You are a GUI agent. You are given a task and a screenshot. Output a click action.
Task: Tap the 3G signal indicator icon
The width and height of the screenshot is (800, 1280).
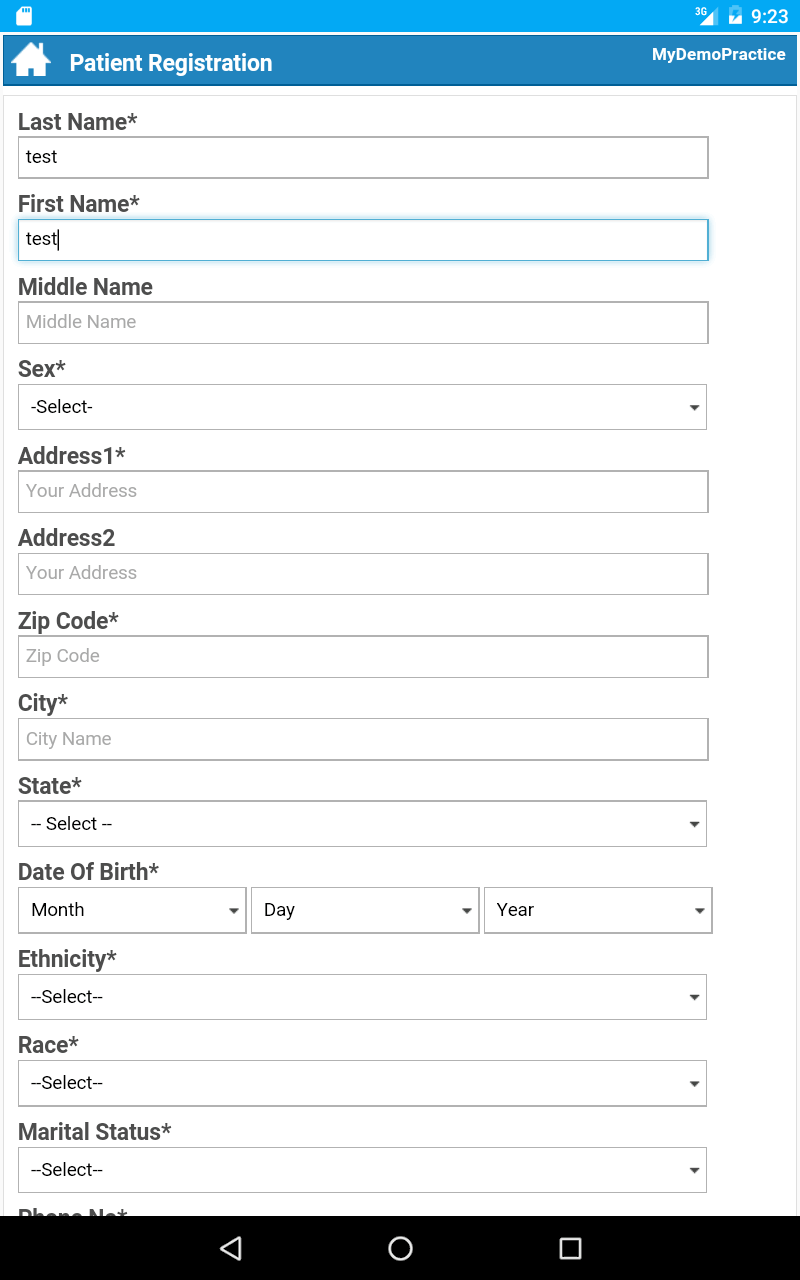pos(706,15)
